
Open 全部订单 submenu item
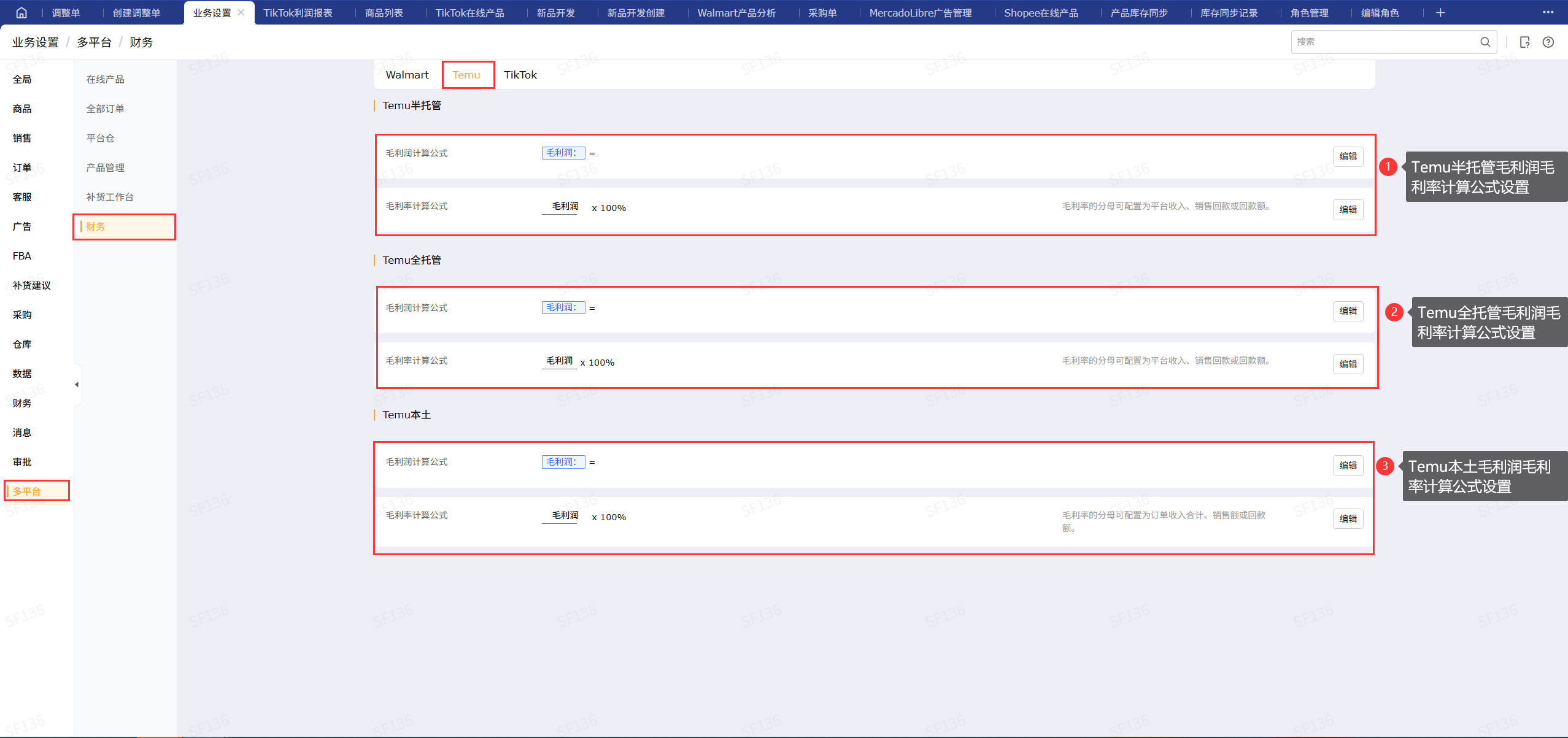106,109
